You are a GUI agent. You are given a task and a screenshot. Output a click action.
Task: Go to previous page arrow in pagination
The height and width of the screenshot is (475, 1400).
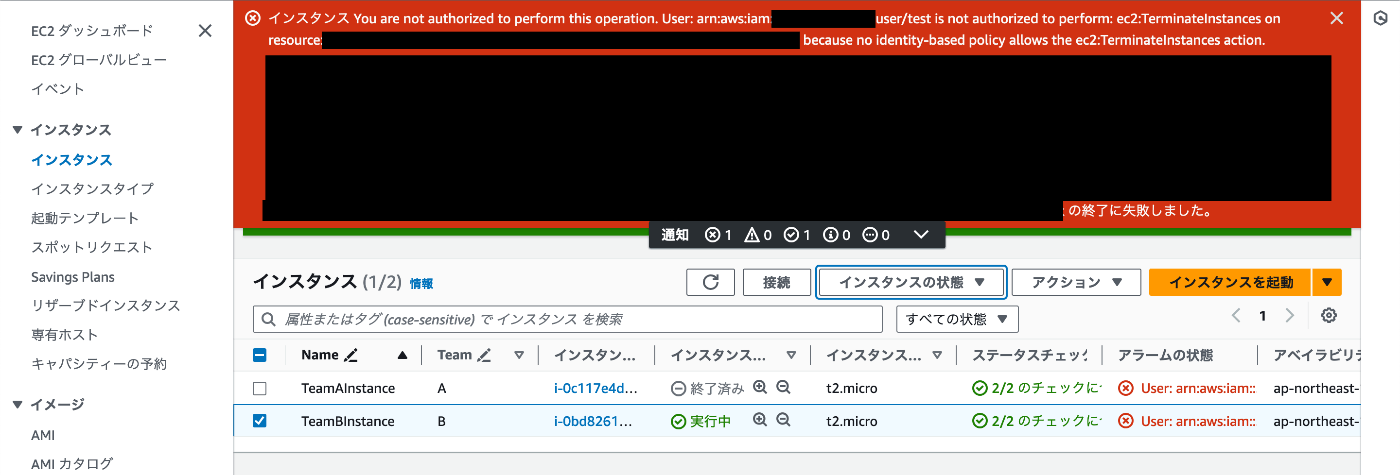(x=1236, y=316)
